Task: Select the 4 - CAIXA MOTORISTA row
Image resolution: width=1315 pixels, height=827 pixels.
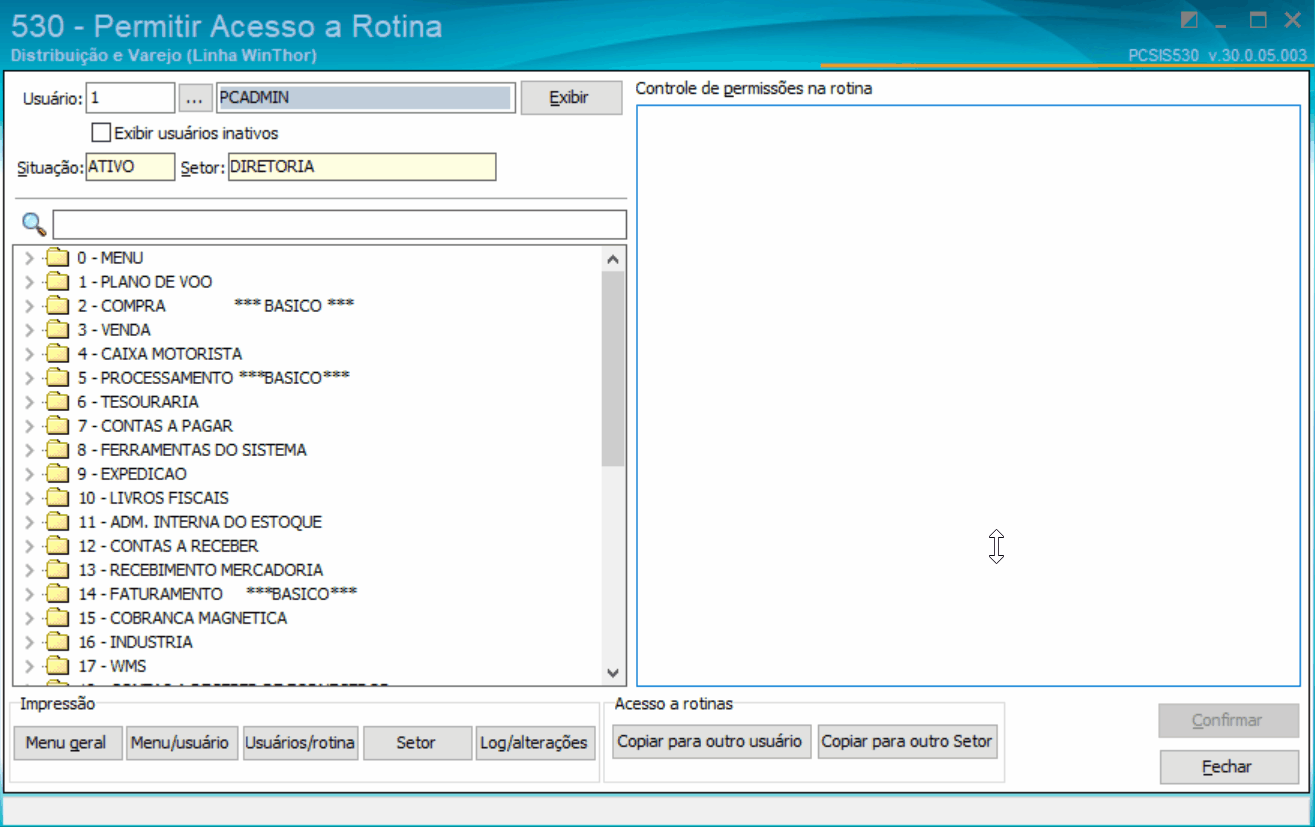Action: [x=160, y=354]
